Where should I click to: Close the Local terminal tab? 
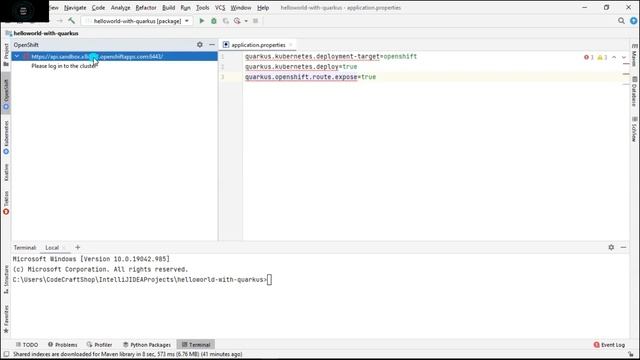(x=64, y=248)
